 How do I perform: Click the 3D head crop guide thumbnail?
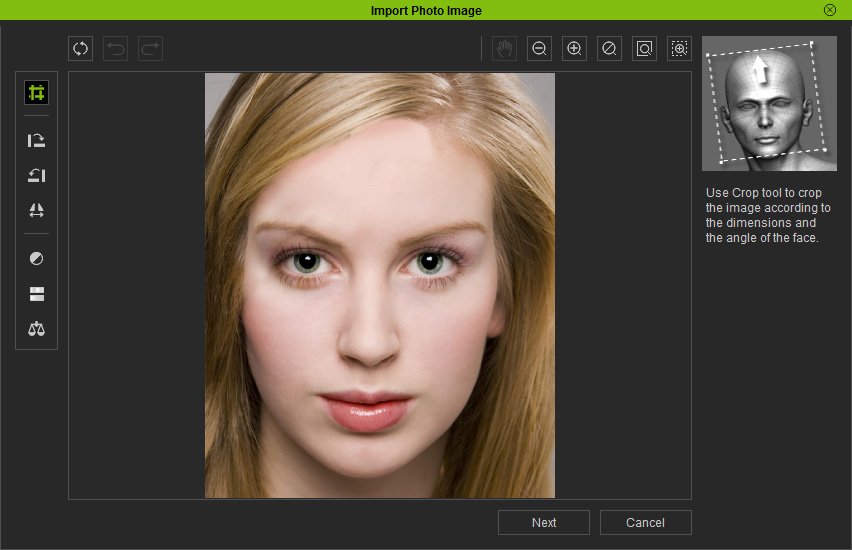point(769,103)
